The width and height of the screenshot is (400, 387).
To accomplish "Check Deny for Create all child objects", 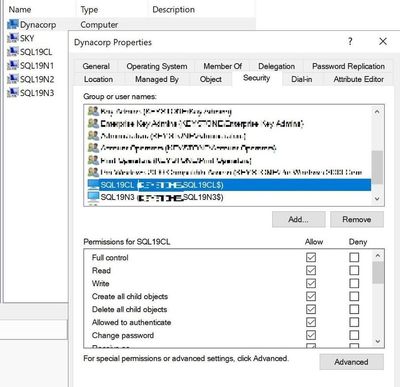I will click(354, 296).
